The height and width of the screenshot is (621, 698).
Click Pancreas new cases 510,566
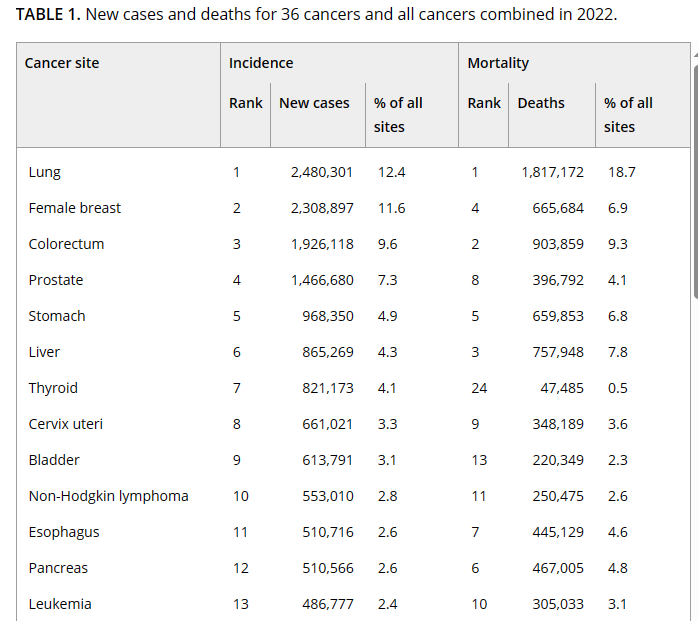[x=328, y=568]
